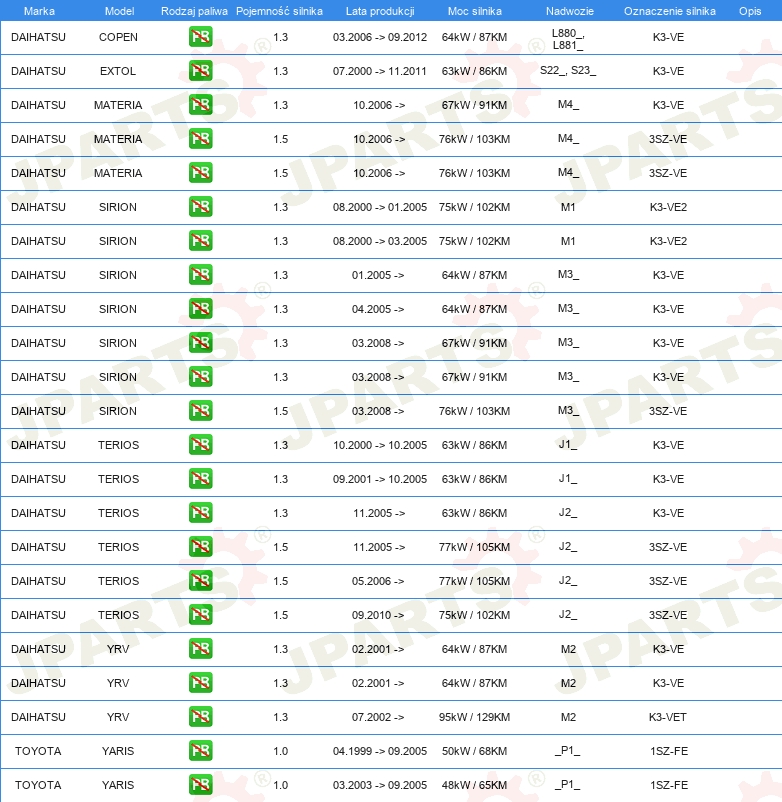Click 1.0 displacement in YARIS 48kW row
Viewport: 782px width, 802px height.
point(280,785)
